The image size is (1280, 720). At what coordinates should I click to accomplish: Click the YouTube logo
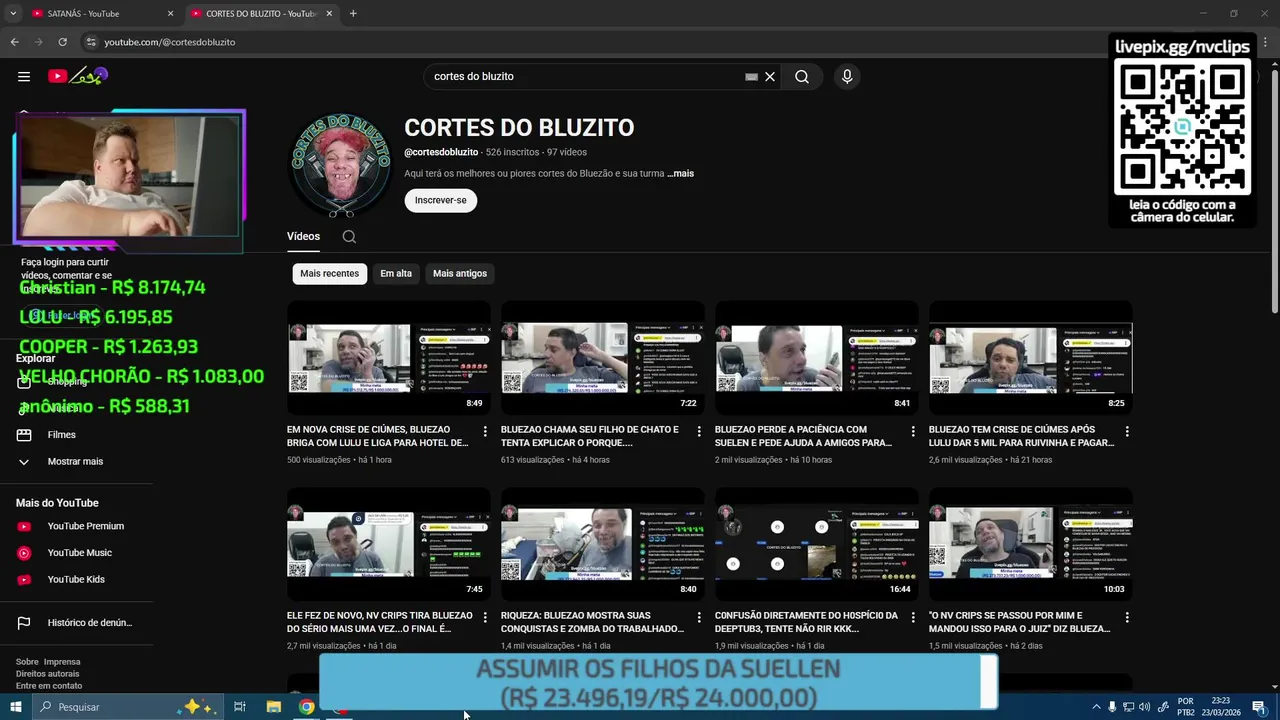pos(78,76)
